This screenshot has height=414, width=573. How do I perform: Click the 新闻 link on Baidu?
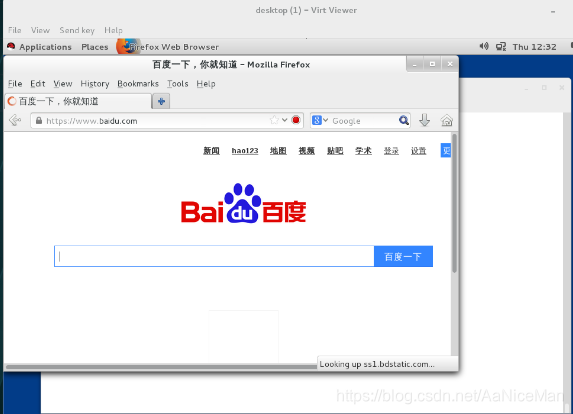coord(211,151)
